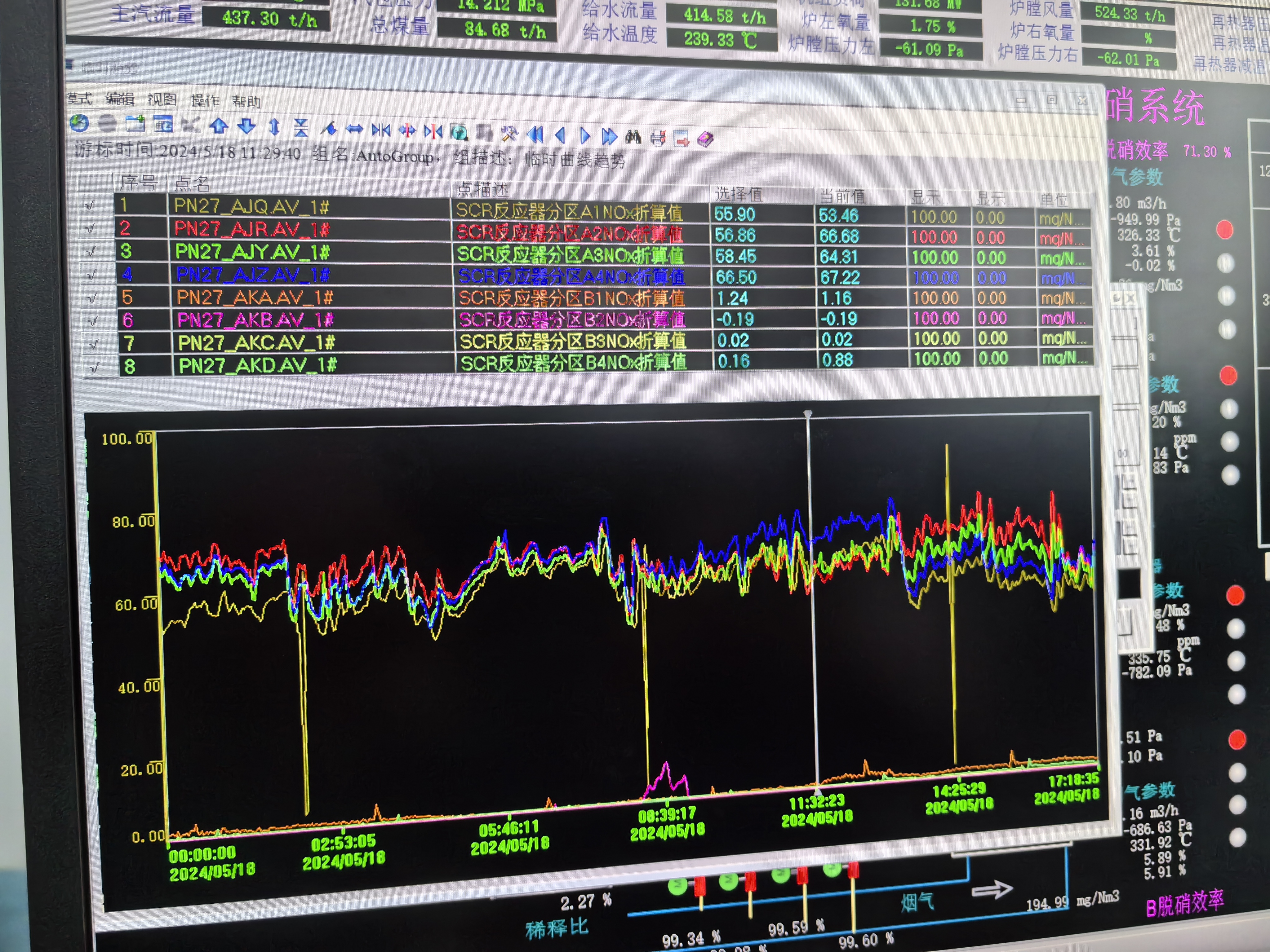Click the blue up arrow toolbar icon

219,126
